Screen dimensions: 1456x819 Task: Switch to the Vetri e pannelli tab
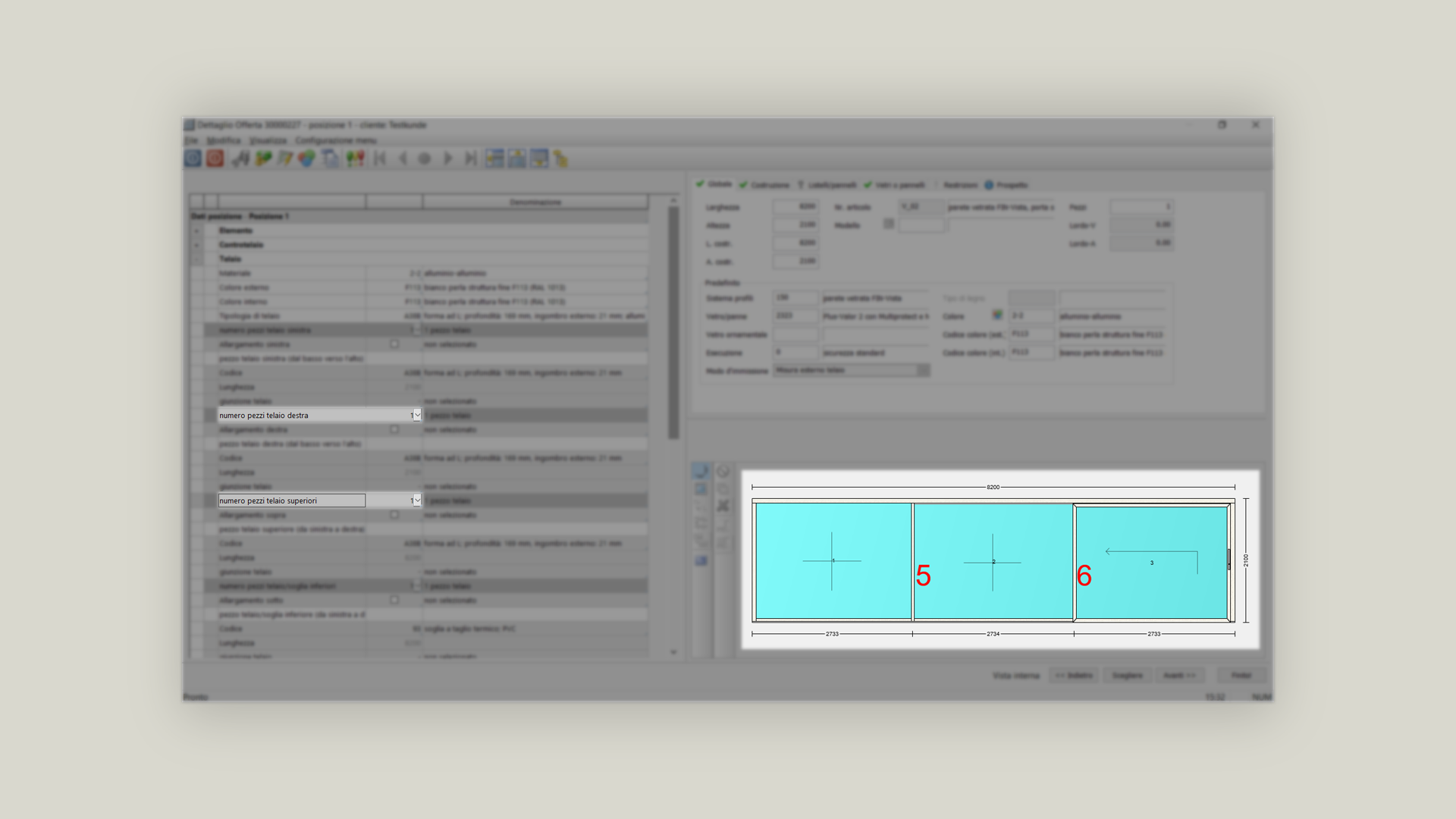click(x=895, y=185)
